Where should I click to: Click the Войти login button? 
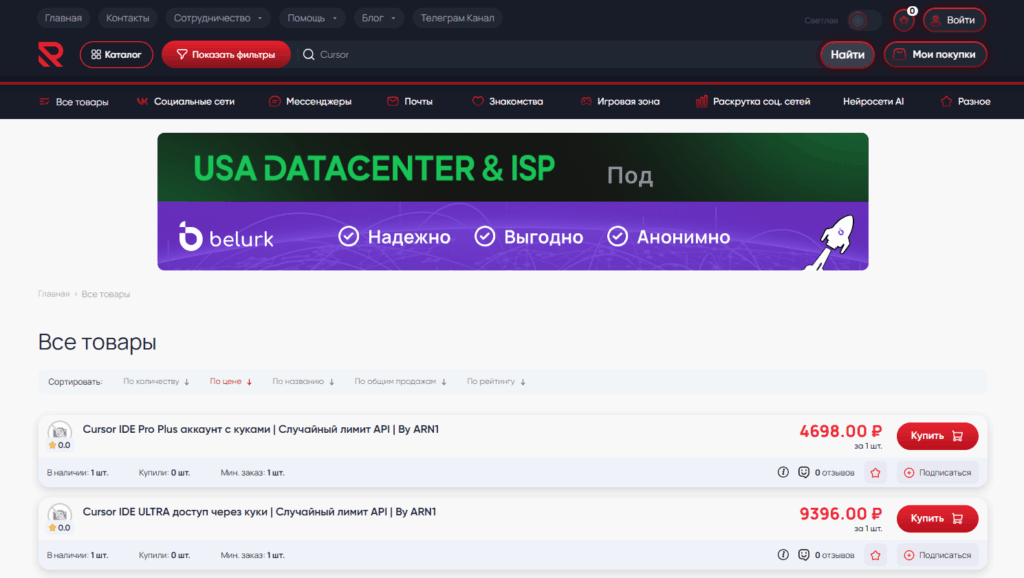click(x=954, y=20)
